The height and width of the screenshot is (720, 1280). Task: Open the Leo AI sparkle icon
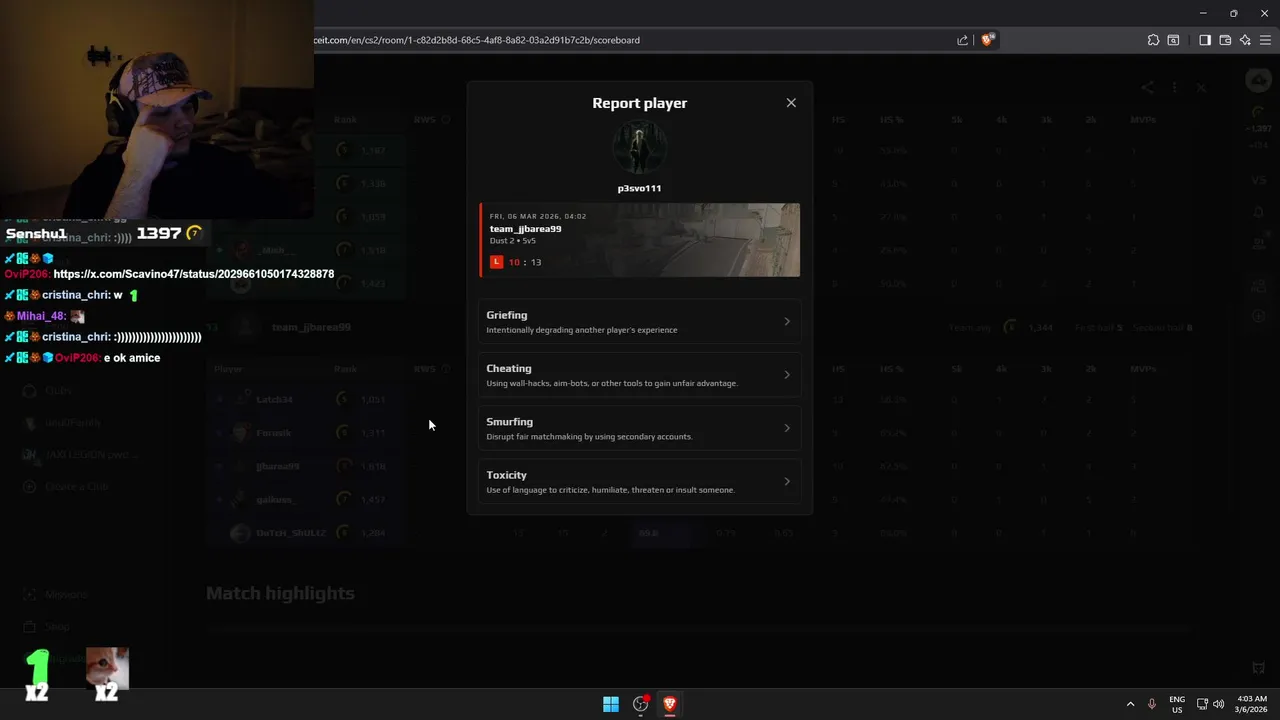1245,40
